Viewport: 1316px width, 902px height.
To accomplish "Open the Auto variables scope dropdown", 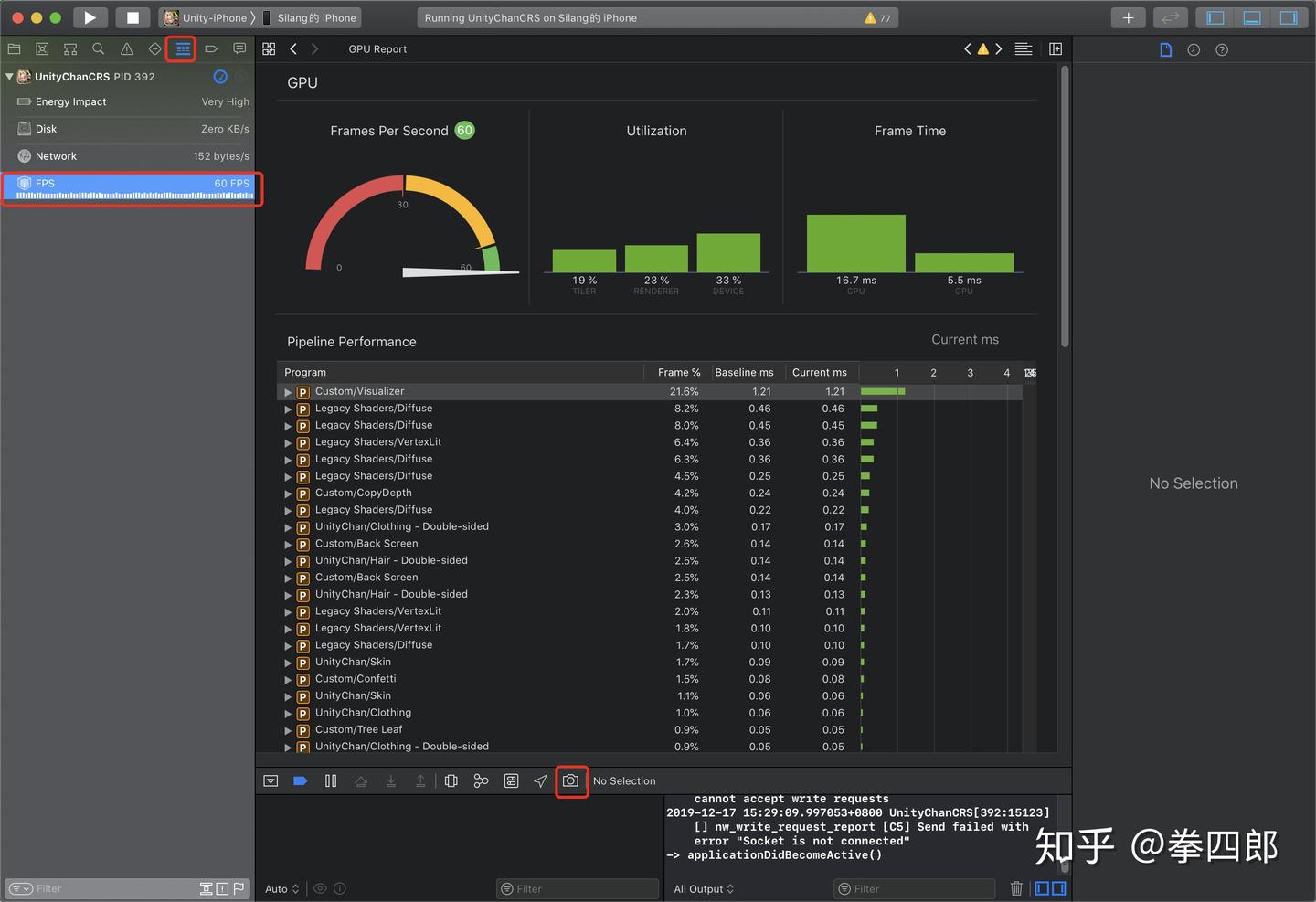I will 281,888.
